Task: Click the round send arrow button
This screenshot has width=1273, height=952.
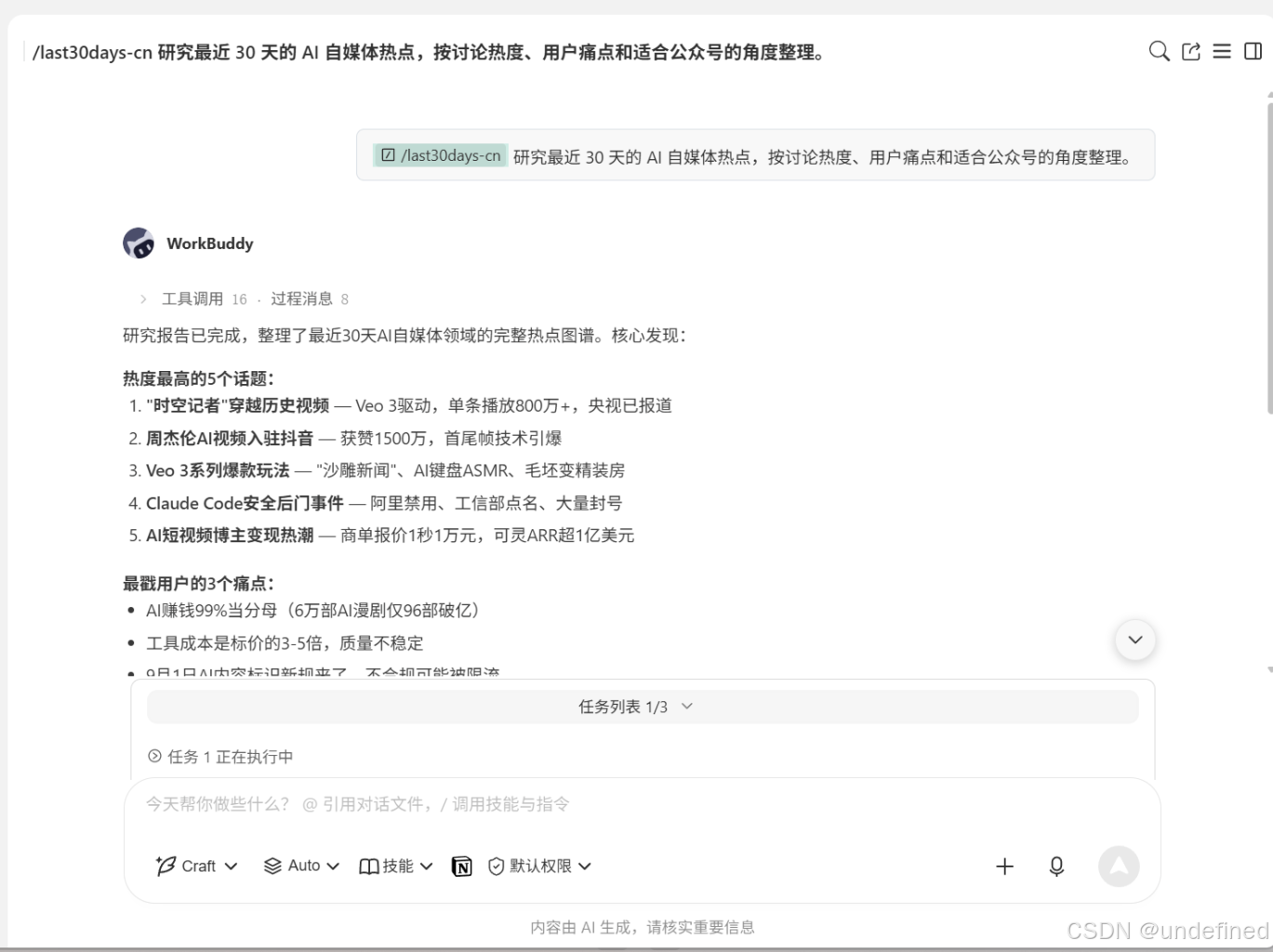Action: [1119, 866]
